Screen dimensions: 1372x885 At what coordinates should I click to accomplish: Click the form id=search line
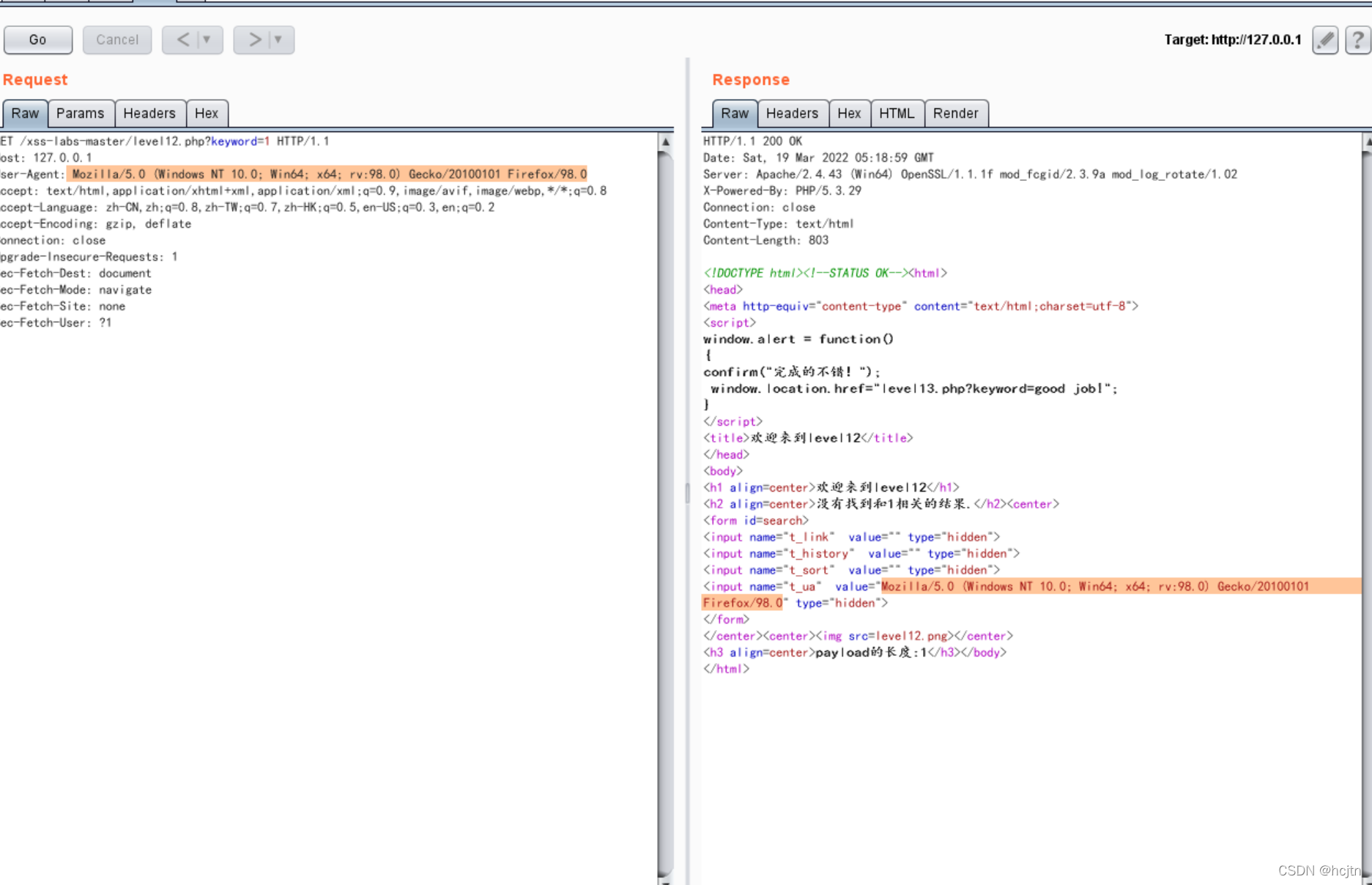point(756,521)
